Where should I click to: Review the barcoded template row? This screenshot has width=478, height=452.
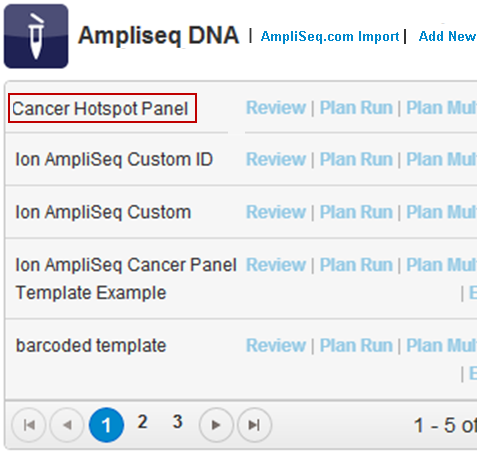pos(276,345)
